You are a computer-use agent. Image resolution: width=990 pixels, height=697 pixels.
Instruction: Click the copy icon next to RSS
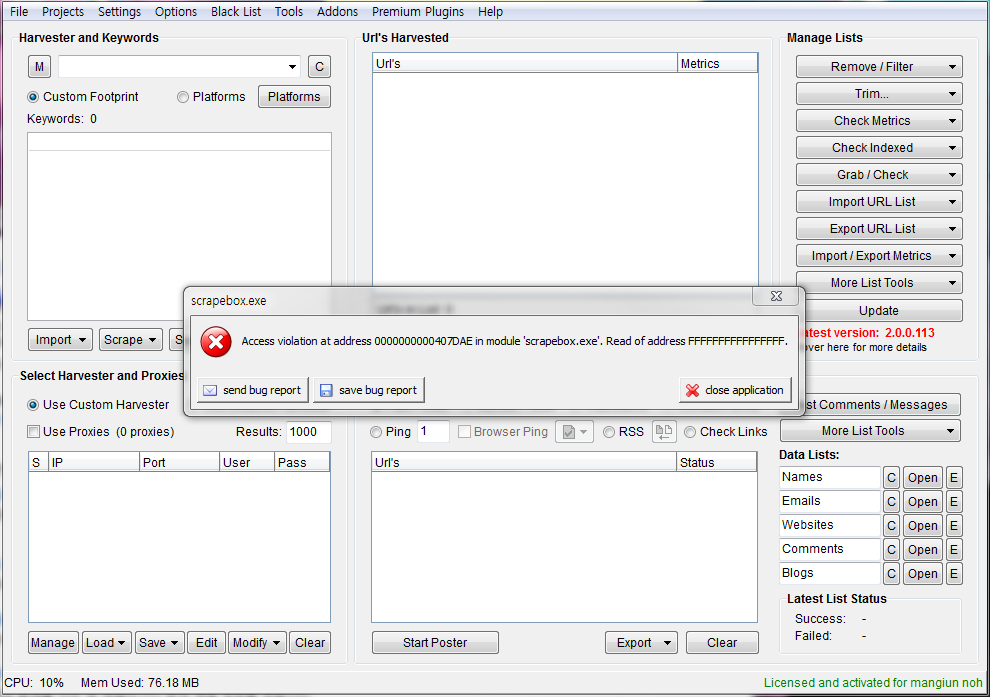pyautogui.click(x=664, y=432)
